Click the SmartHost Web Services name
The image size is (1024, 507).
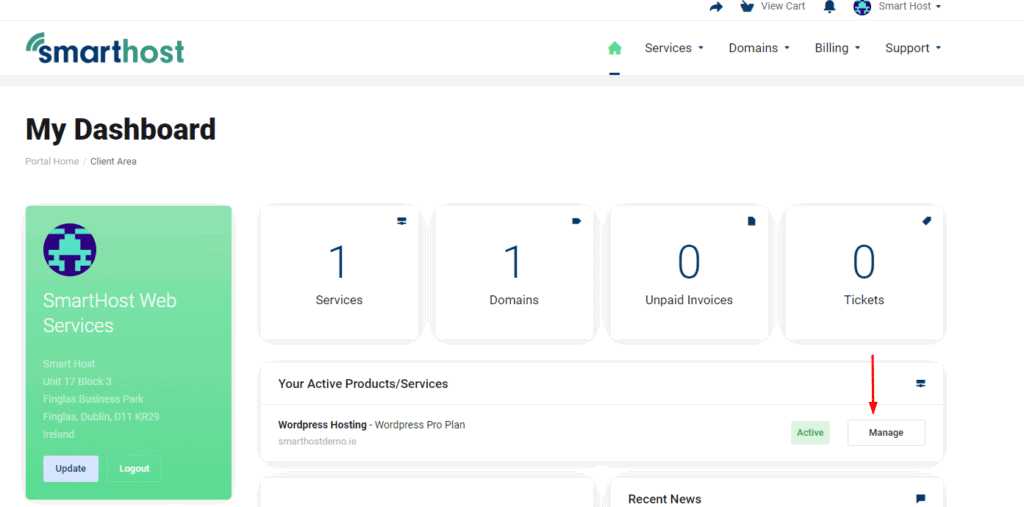click(110, 313)
